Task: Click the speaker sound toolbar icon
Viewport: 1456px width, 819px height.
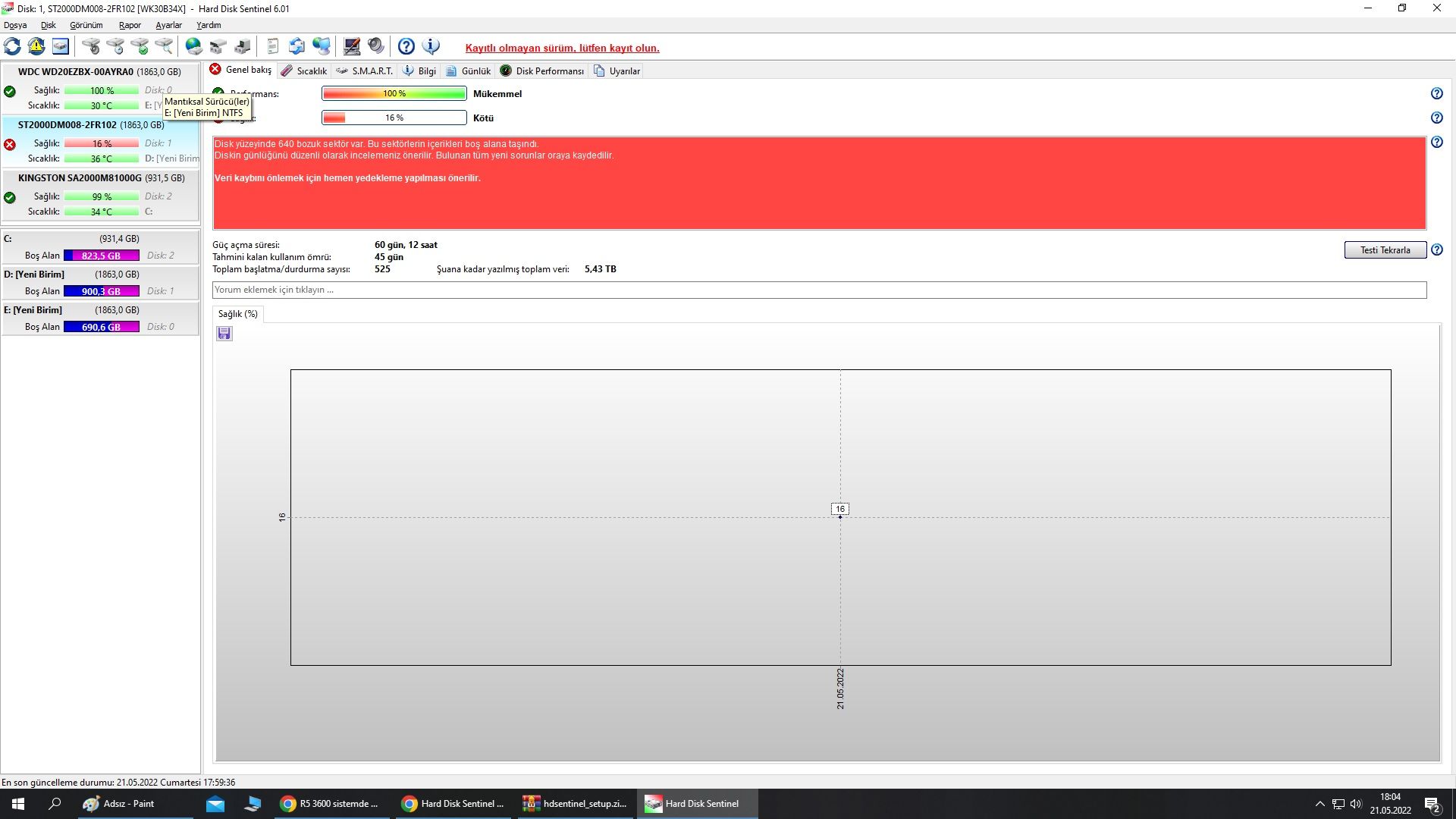Action: pos(376,46)
